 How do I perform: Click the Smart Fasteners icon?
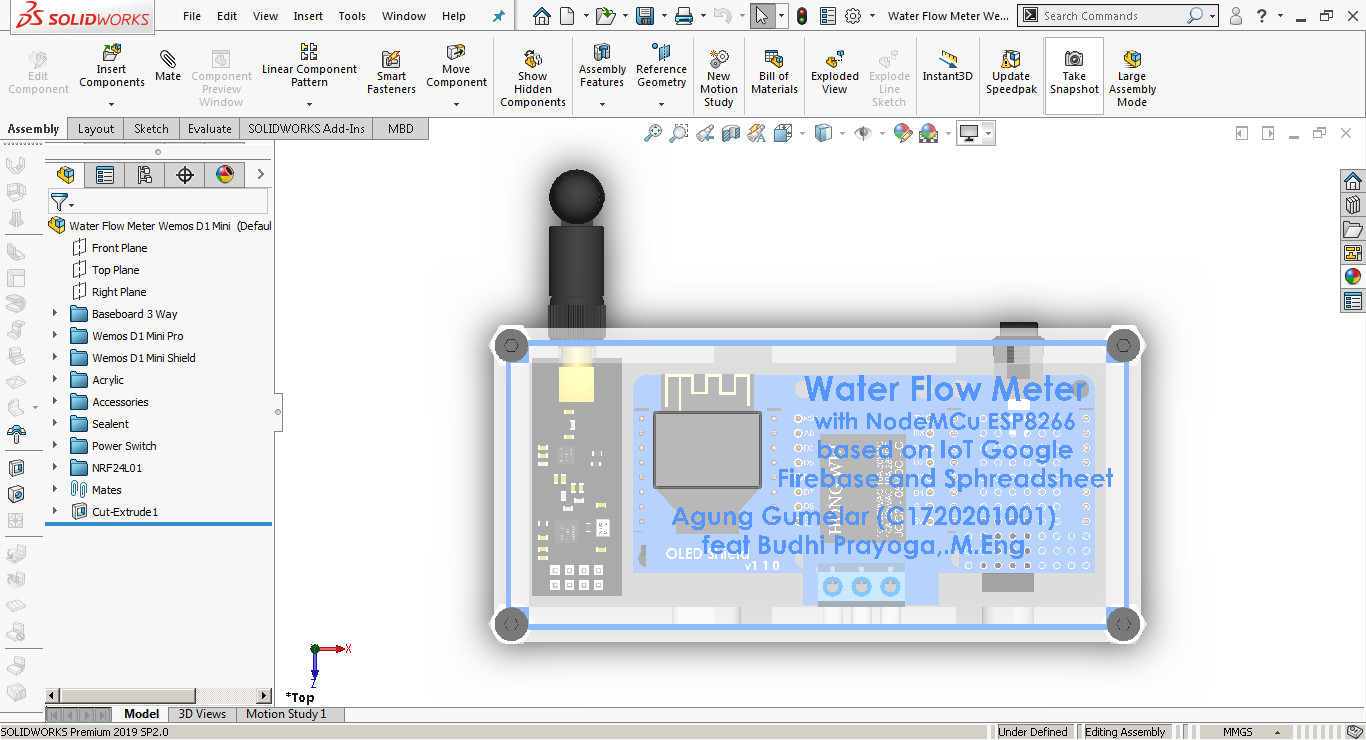point(391,72)
